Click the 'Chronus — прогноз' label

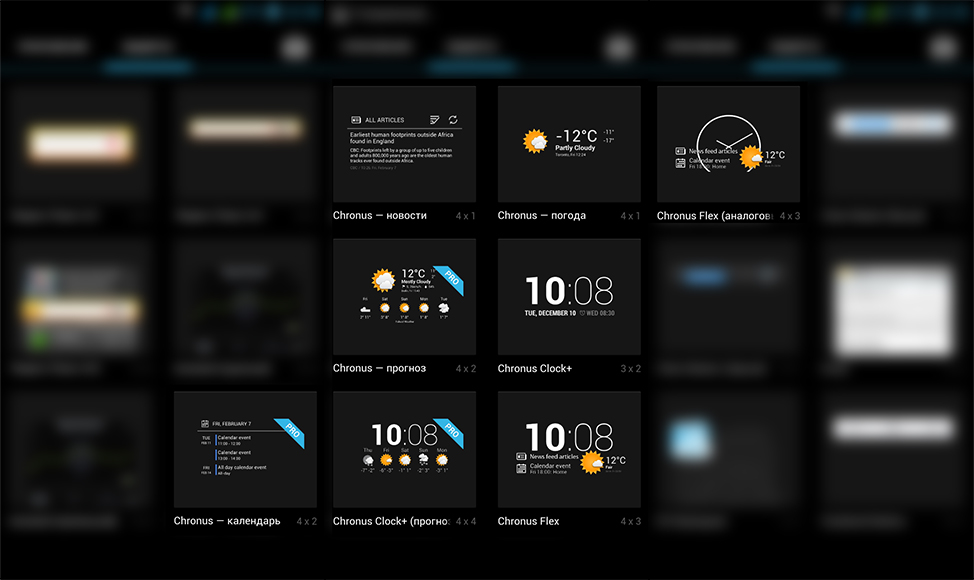[x=380, y=368]
